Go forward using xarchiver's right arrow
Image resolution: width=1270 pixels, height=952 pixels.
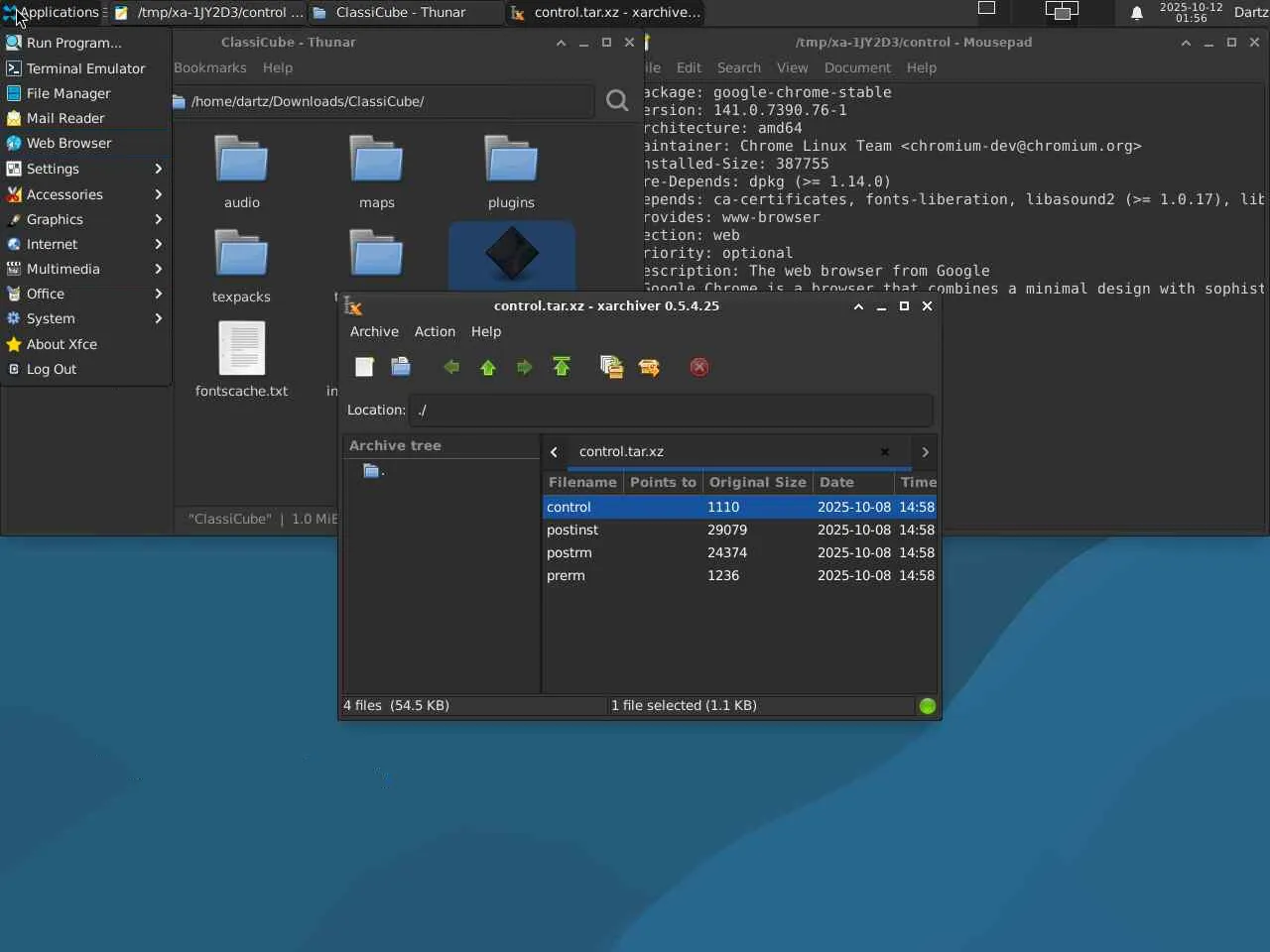point(524,367)
